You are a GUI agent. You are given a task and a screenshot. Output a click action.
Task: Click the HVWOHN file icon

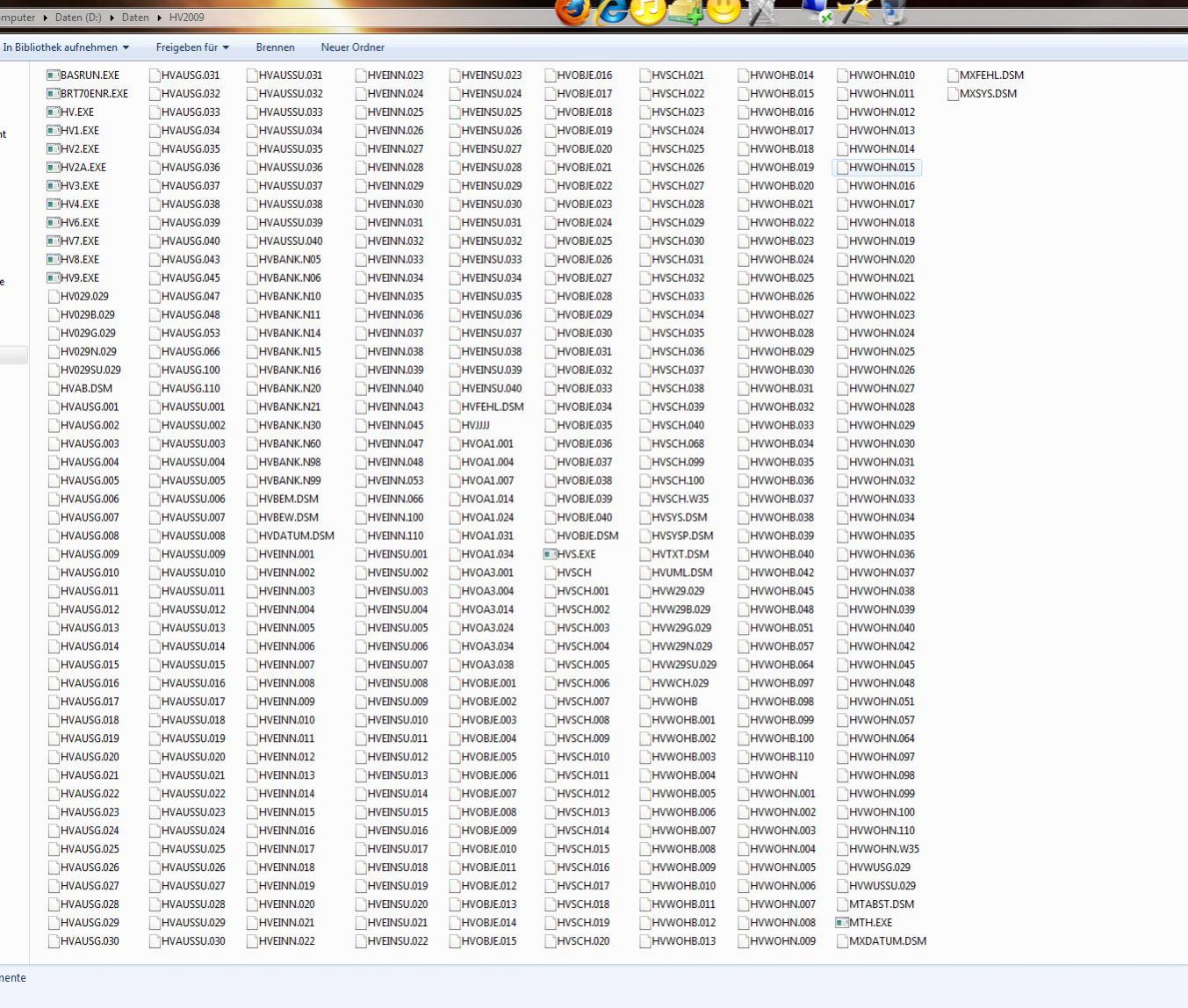(x=744, y=776)
